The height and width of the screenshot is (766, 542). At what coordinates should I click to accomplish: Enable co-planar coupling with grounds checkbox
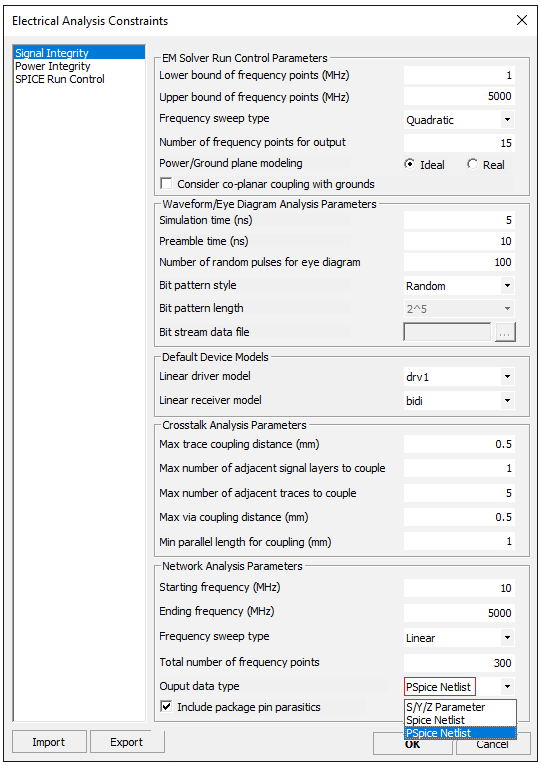(x=166, y=184)
